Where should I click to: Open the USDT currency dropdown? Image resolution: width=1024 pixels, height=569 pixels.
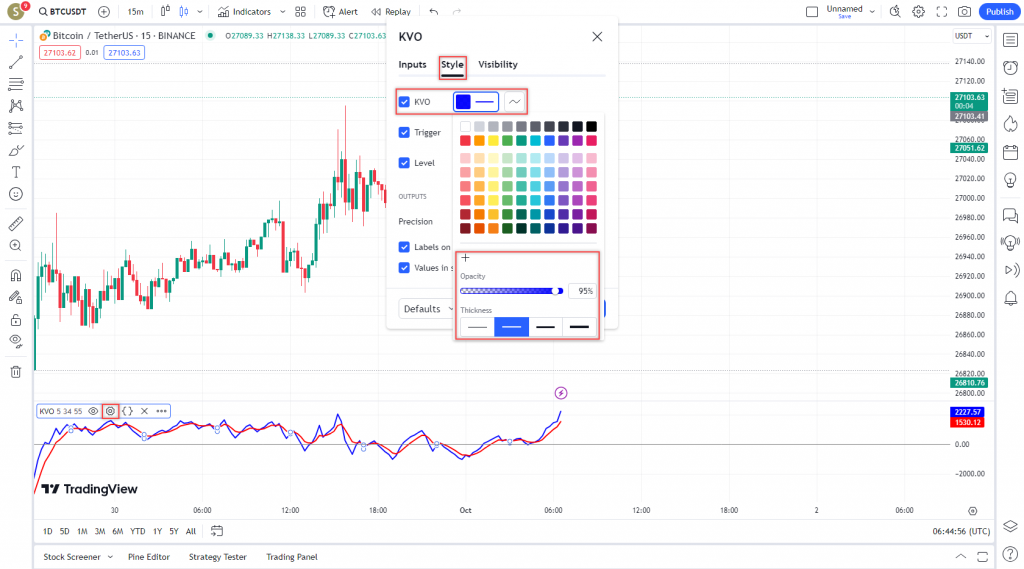coord(972,36)
